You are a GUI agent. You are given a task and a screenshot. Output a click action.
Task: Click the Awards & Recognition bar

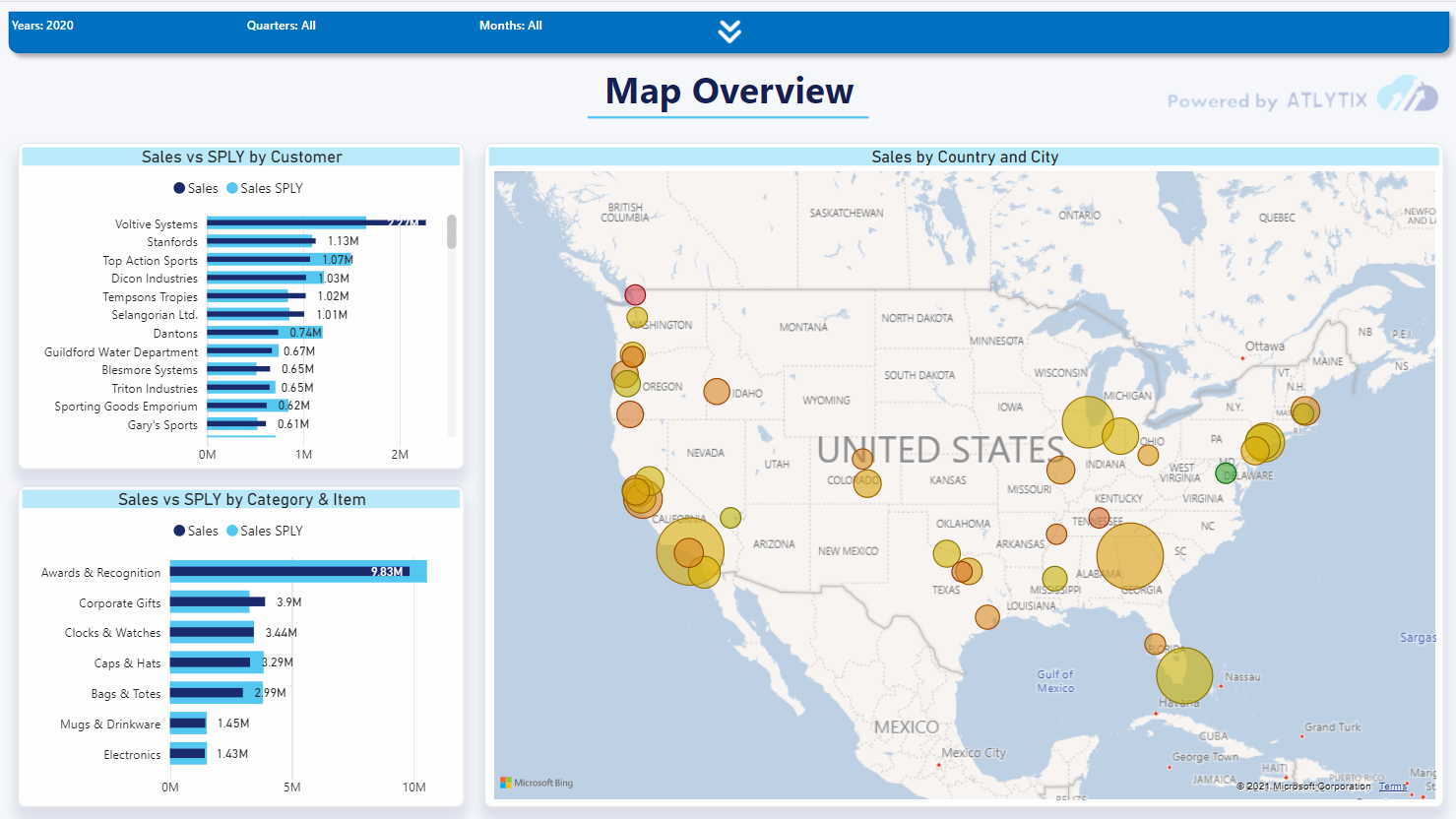pyautogui.click(x=298, y=572)
